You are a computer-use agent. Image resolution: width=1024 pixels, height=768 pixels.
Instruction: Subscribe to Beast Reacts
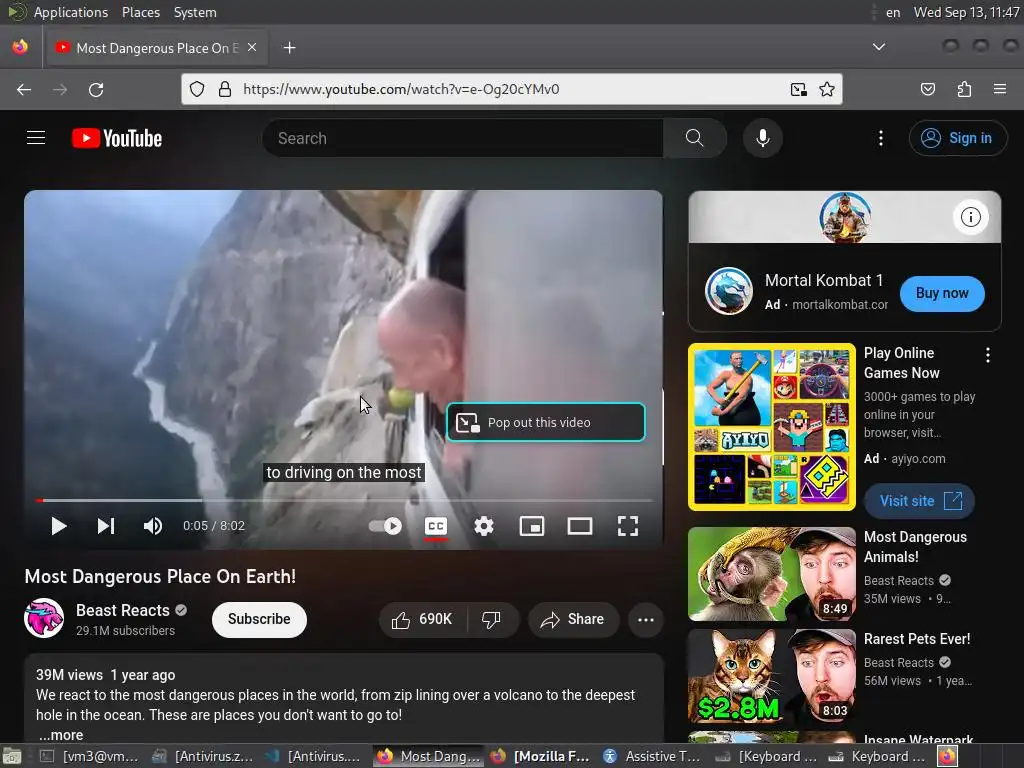[259, 619]
